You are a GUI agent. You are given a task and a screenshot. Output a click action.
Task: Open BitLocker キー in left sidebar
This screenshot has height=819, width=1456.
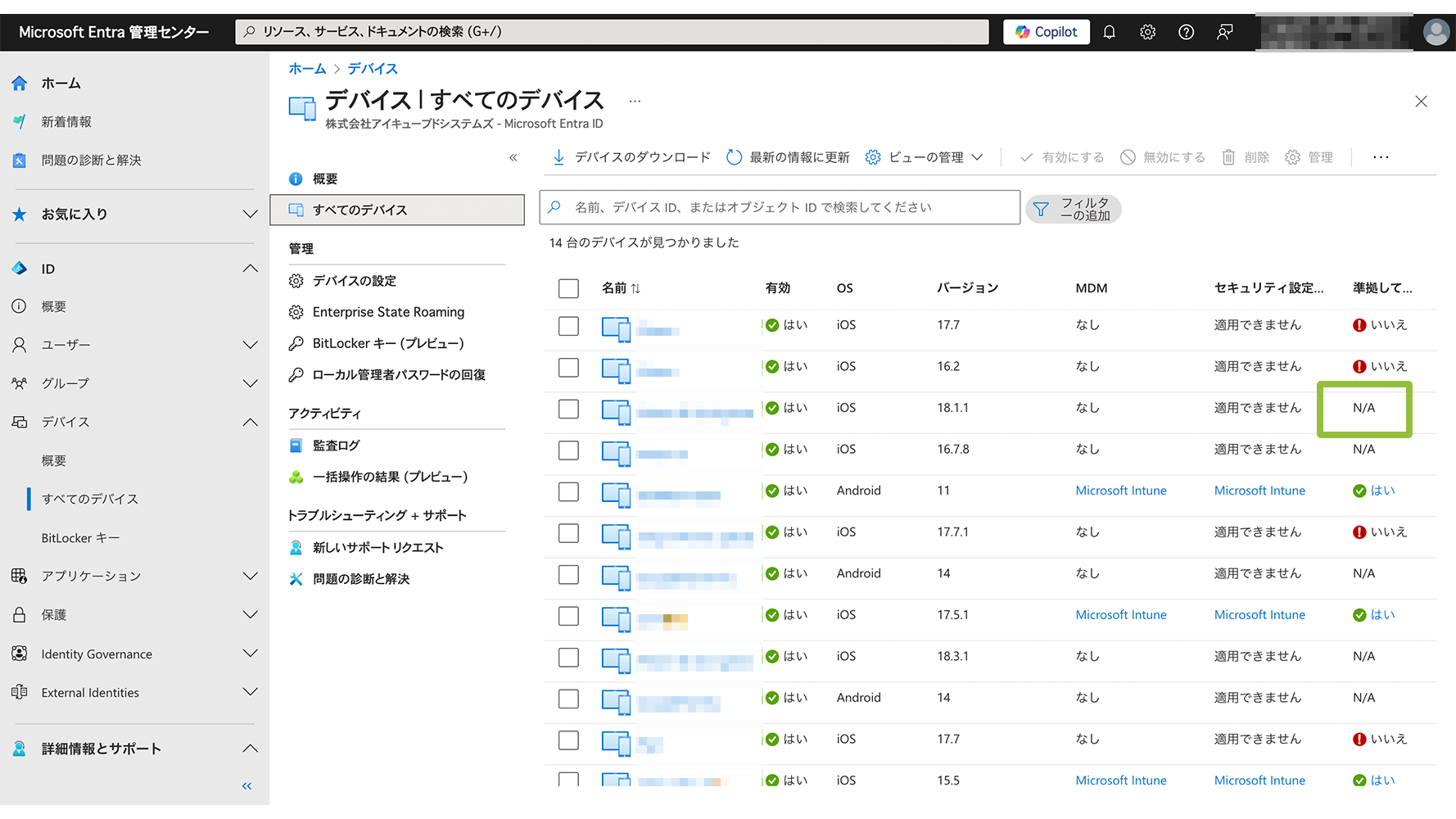[x=80, y=538]
